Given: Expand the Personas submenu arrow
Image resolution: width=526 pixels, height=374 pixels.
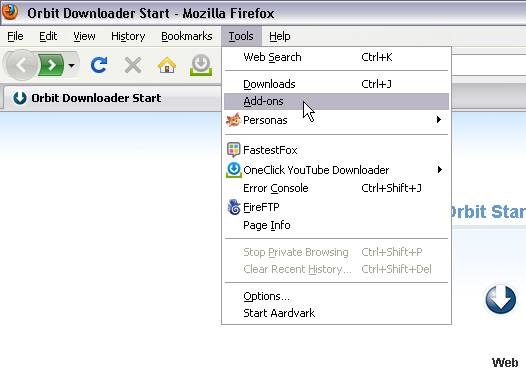Looking at the screenshot, I should [439, 119].
